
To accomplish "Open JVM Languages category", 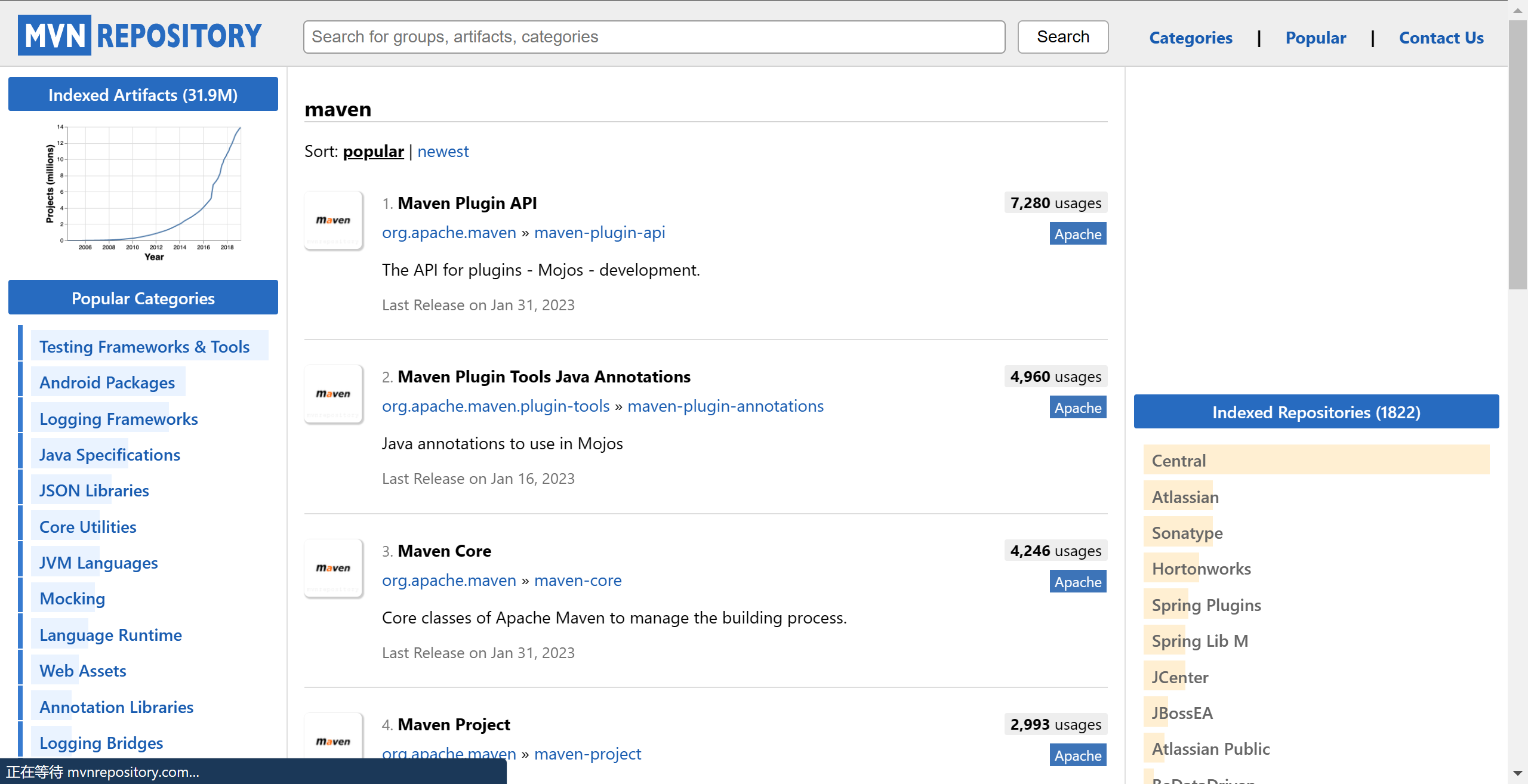I will pos(98,563).
